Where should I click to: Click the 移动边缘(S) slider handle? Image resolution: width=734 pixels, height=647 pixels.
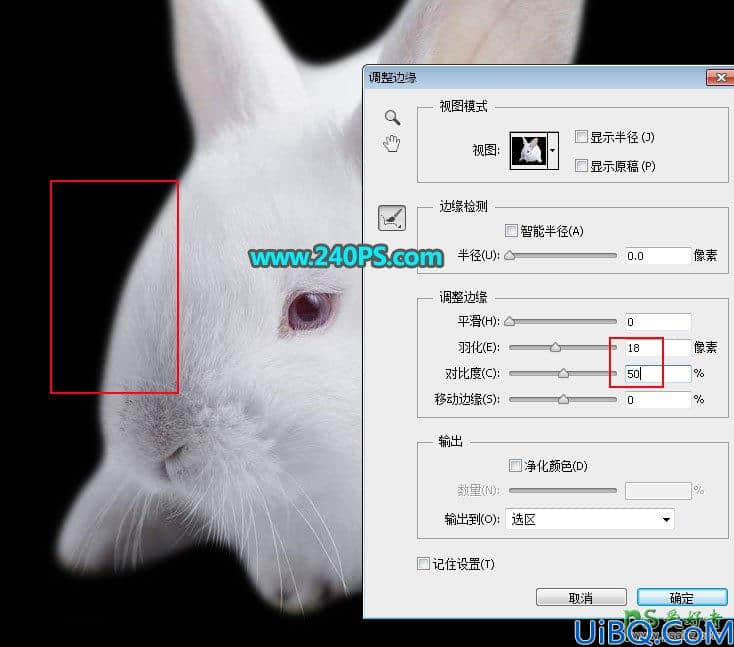564,399
